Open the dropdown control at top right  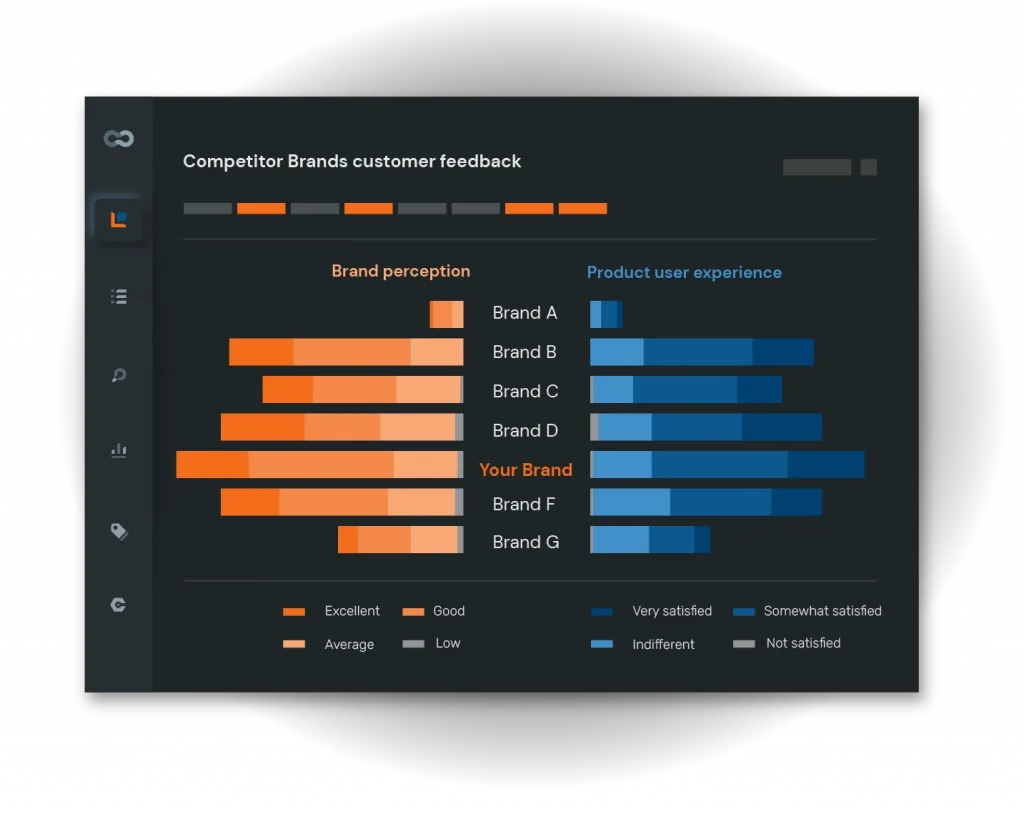815,167
